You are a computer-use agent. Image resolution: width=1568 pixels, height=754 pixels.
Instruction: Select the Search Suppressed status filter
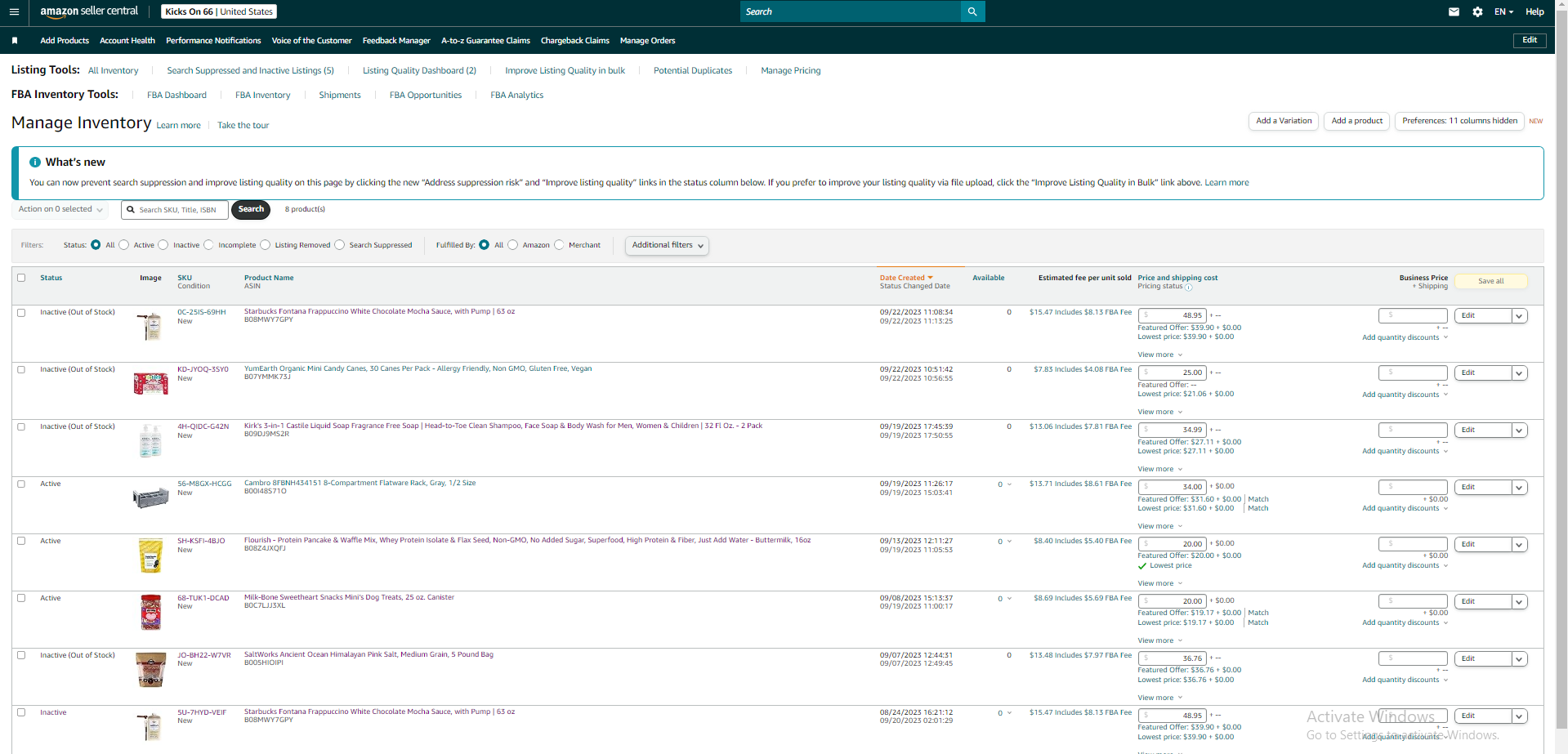coord(340,245)
